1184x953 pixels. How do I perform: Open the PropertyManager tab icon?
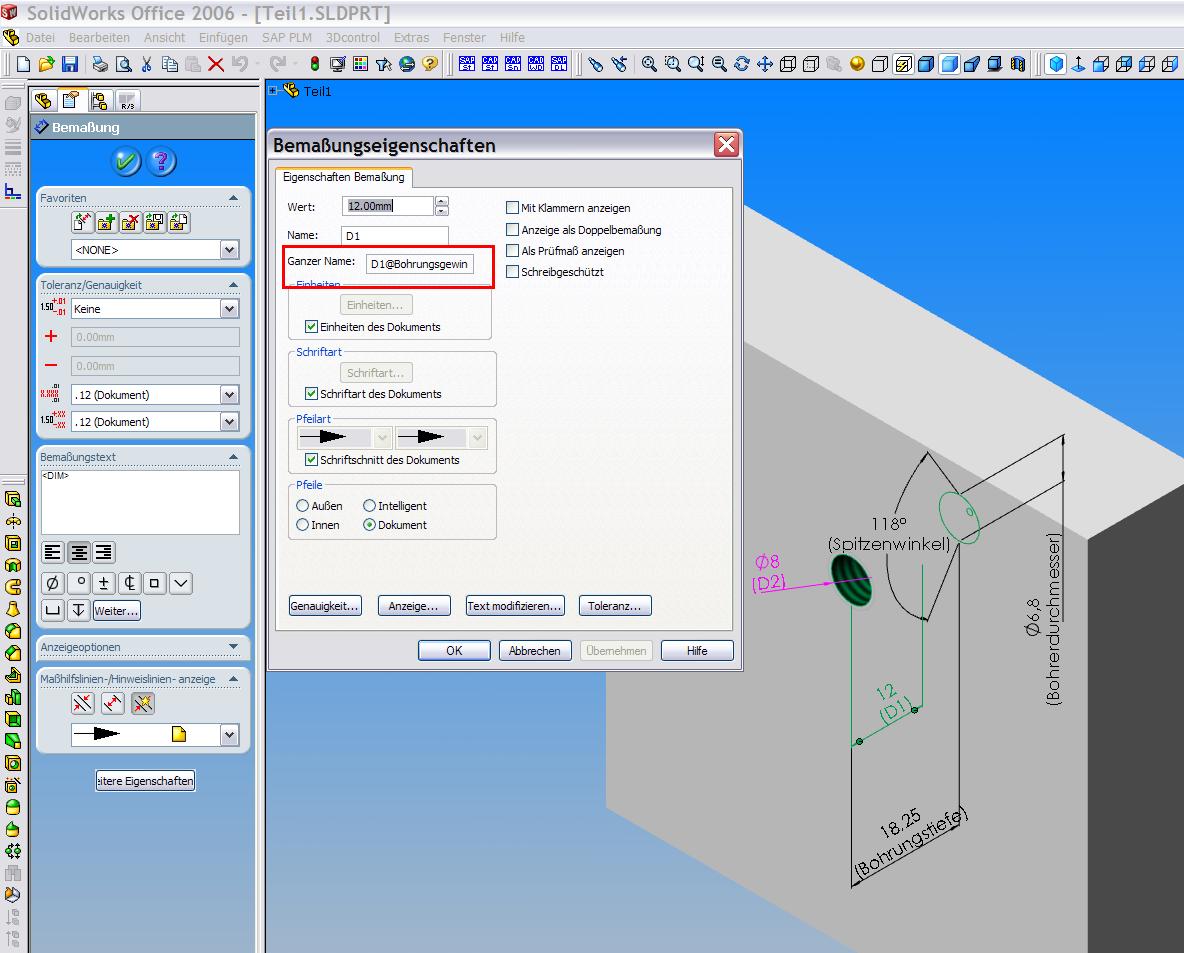coord(71,100)
